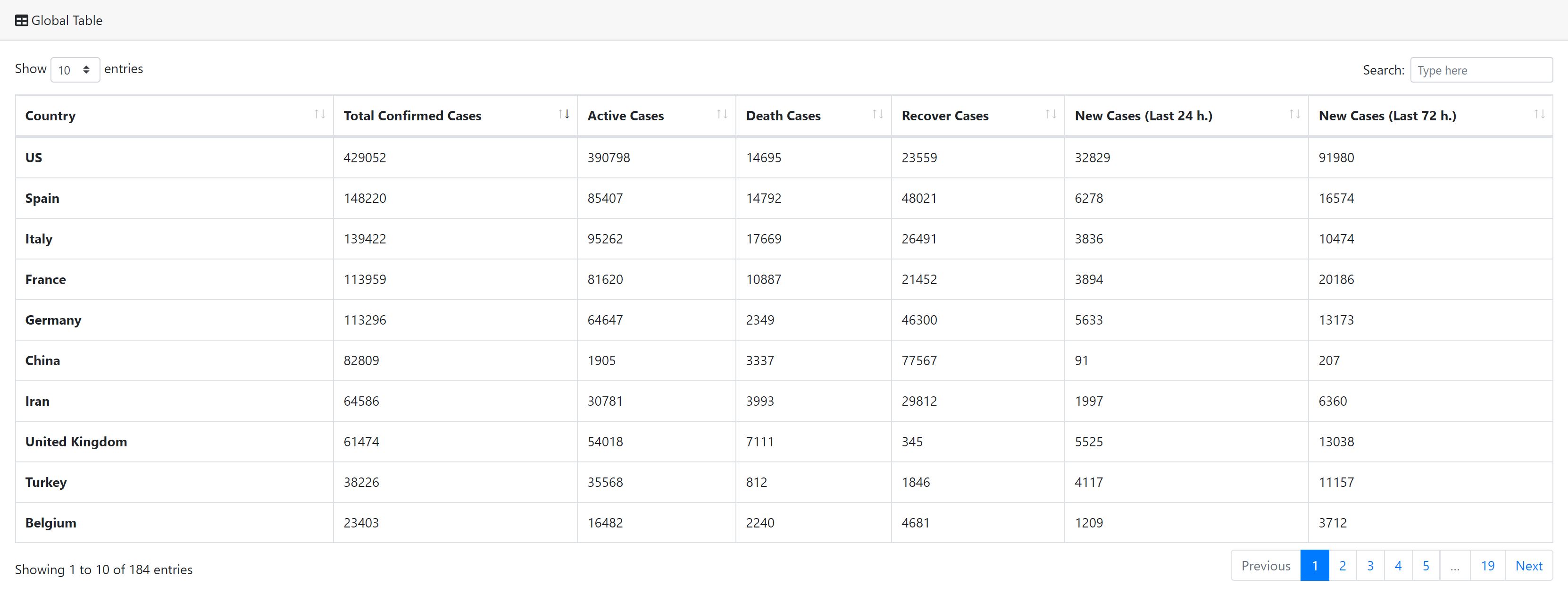Jump to last page 19
The width and height of the screenshot is (1568, 594).
click(x=1488, y=566)
